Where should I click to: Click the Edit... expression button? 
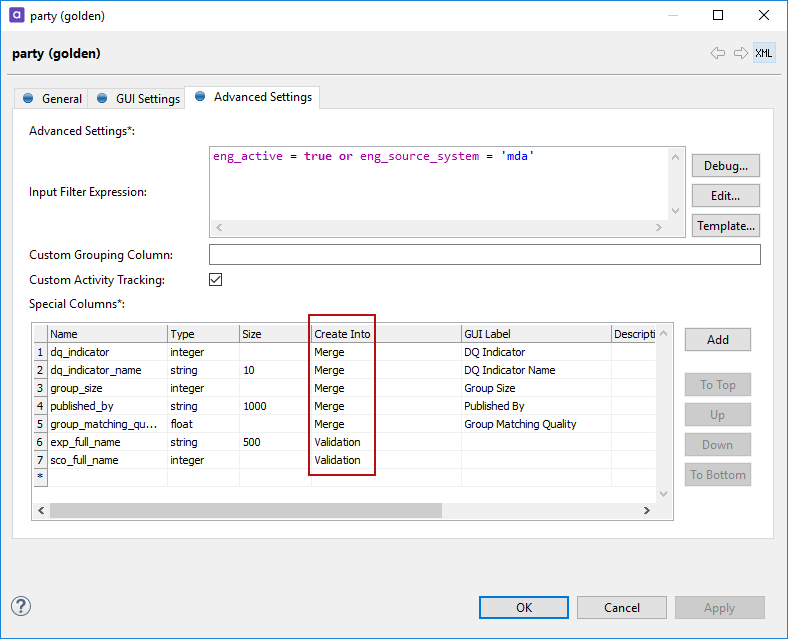[725, 195]
